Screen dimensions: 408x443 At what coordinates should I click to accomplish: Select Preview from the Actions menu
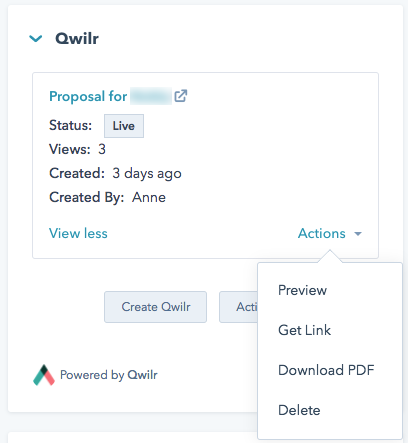tap(302, 290)
